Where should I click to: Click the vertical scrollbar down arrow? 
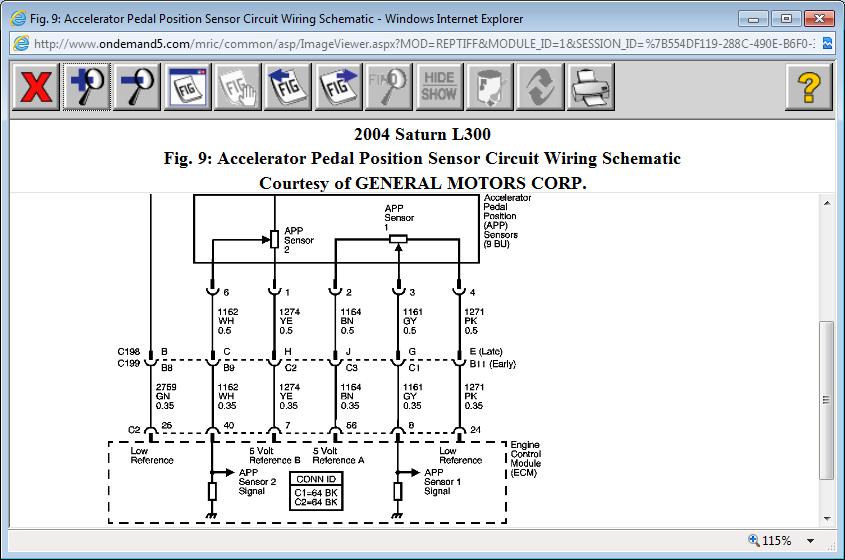click(827, 518)
